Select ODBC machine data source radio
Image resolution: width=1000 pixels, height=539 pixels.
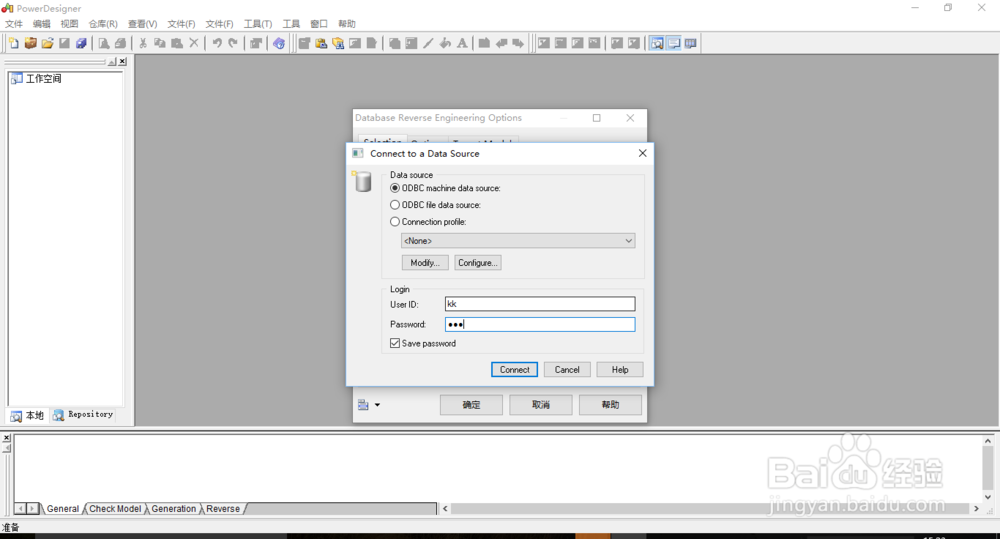point(395,188)
